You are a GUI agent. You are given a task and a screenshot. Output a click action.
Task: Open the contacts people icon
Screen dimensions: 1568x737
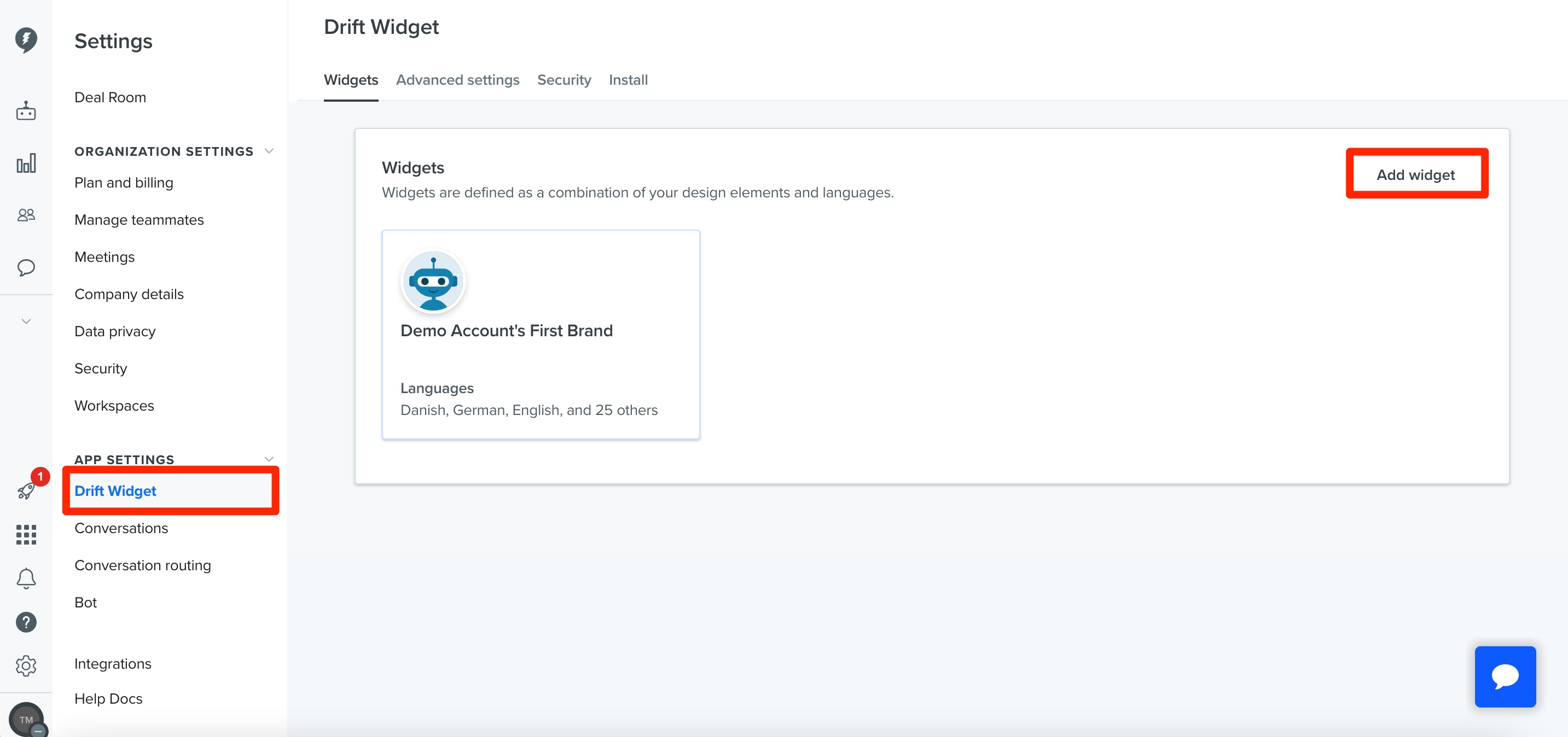pos(26,215)
